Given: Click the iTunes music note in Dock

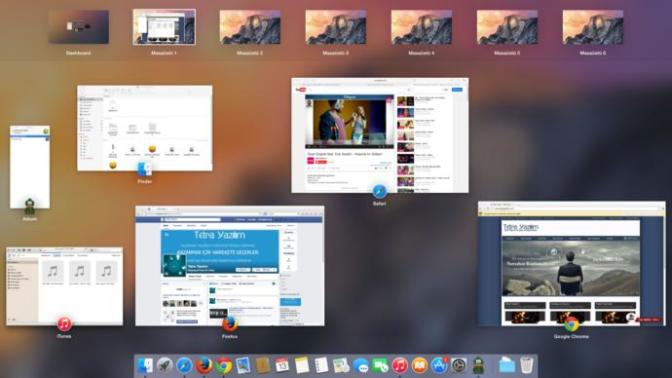Looking at the screenshot, I should (x=399, y=366).
